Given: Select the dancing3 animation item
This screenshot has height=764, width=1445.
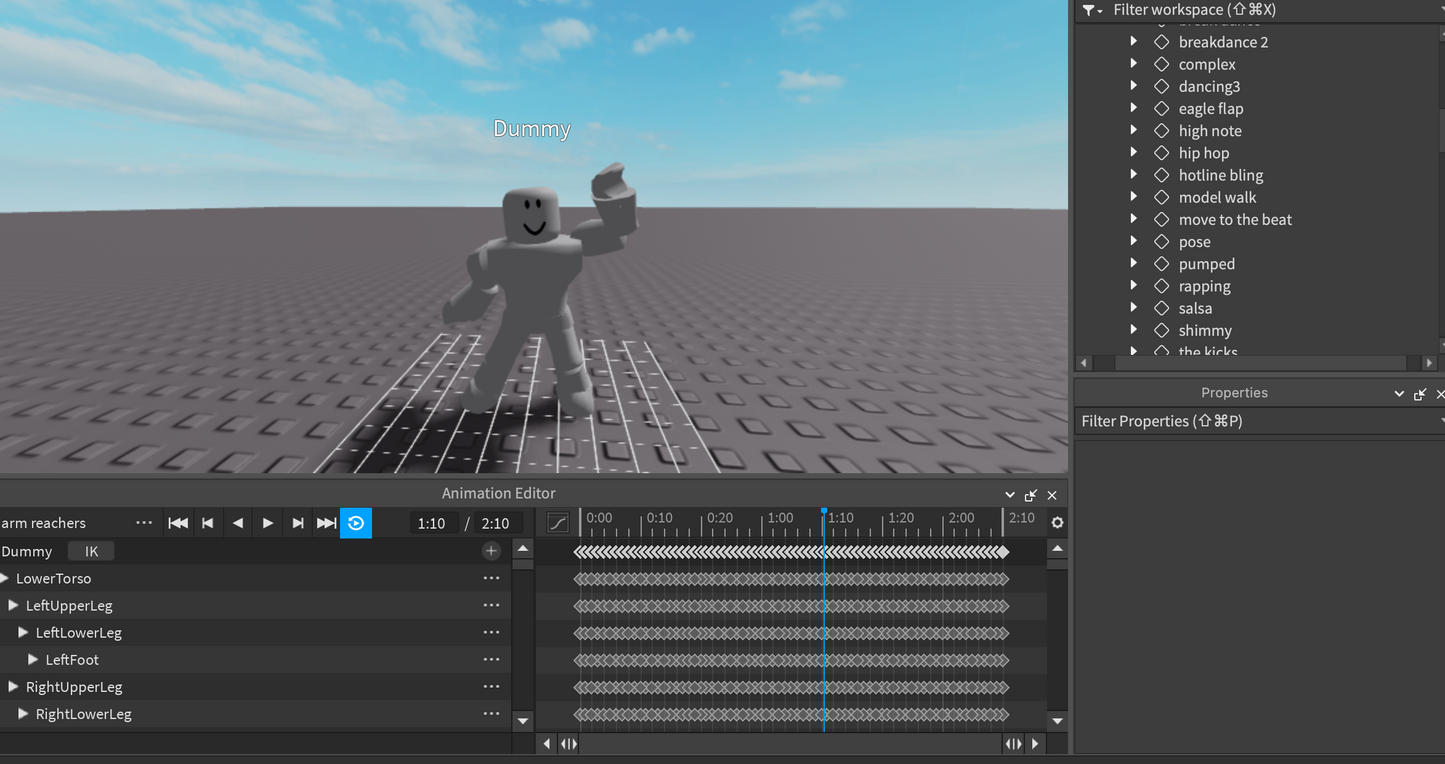Looking at the screenshot, I should point(1209,86).
